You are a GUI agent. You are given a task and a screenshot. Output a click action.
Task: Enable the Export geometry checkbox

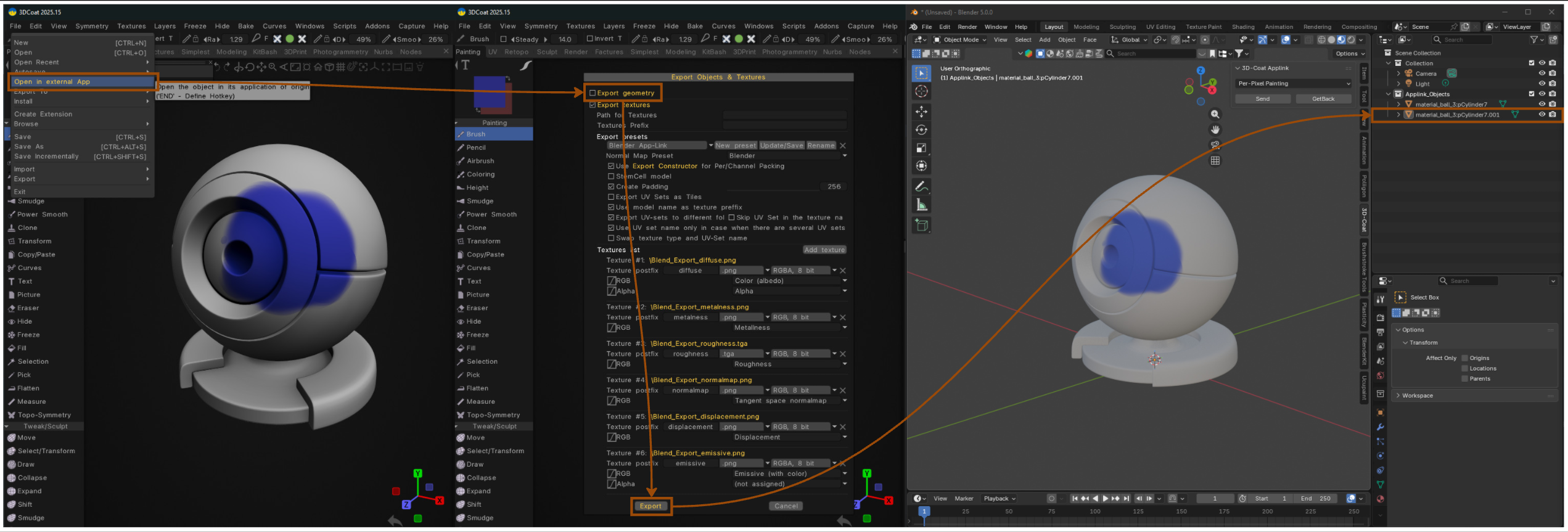pyautogui.click(x=593, y=93)
